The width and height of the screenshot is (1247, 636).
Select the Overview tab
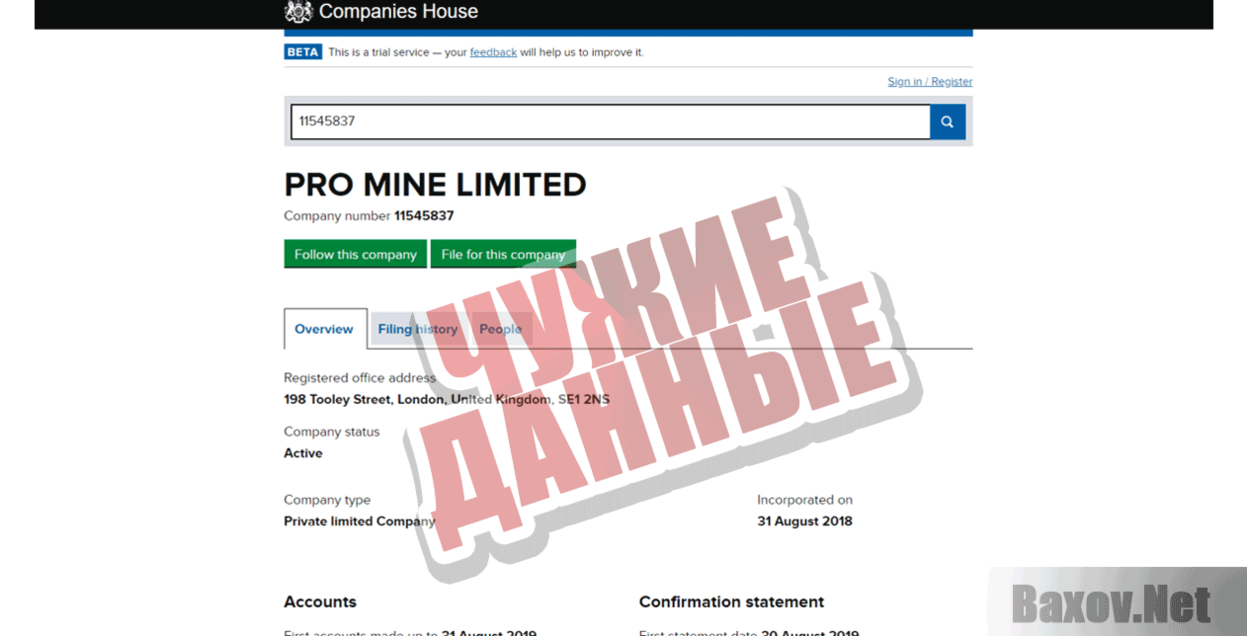325,329
